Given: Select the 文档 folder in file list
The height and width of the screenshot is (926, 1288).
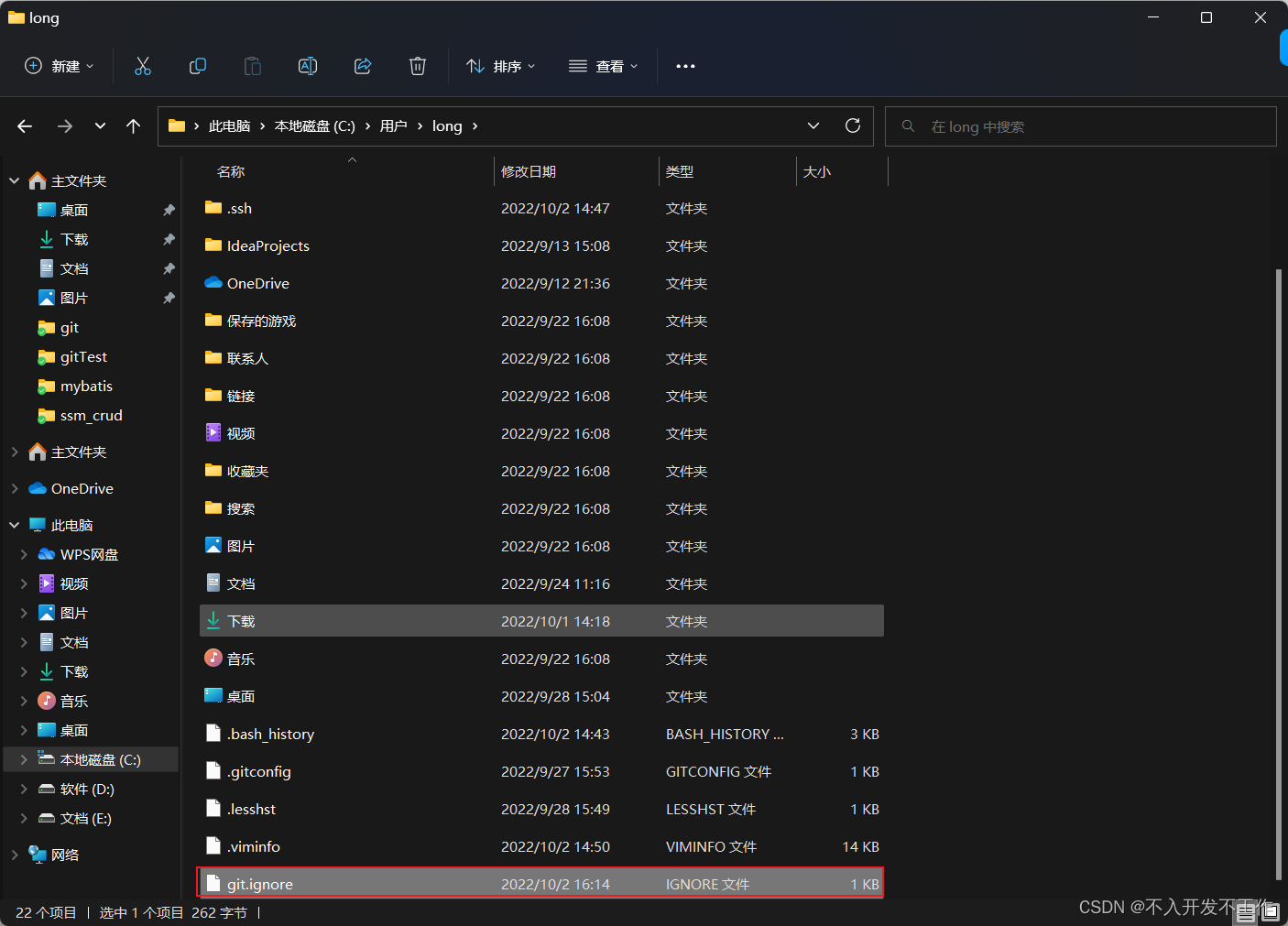Looking at the screenshot, I should click(541, 583).
